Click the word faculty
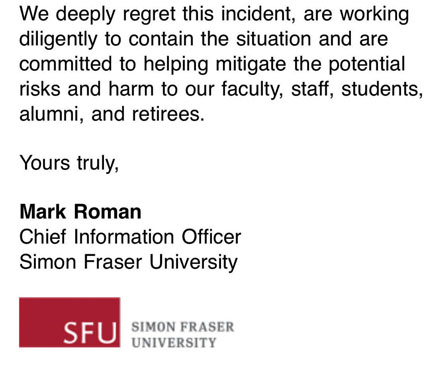Screen dimensions: 448x386 click(252, 90)
